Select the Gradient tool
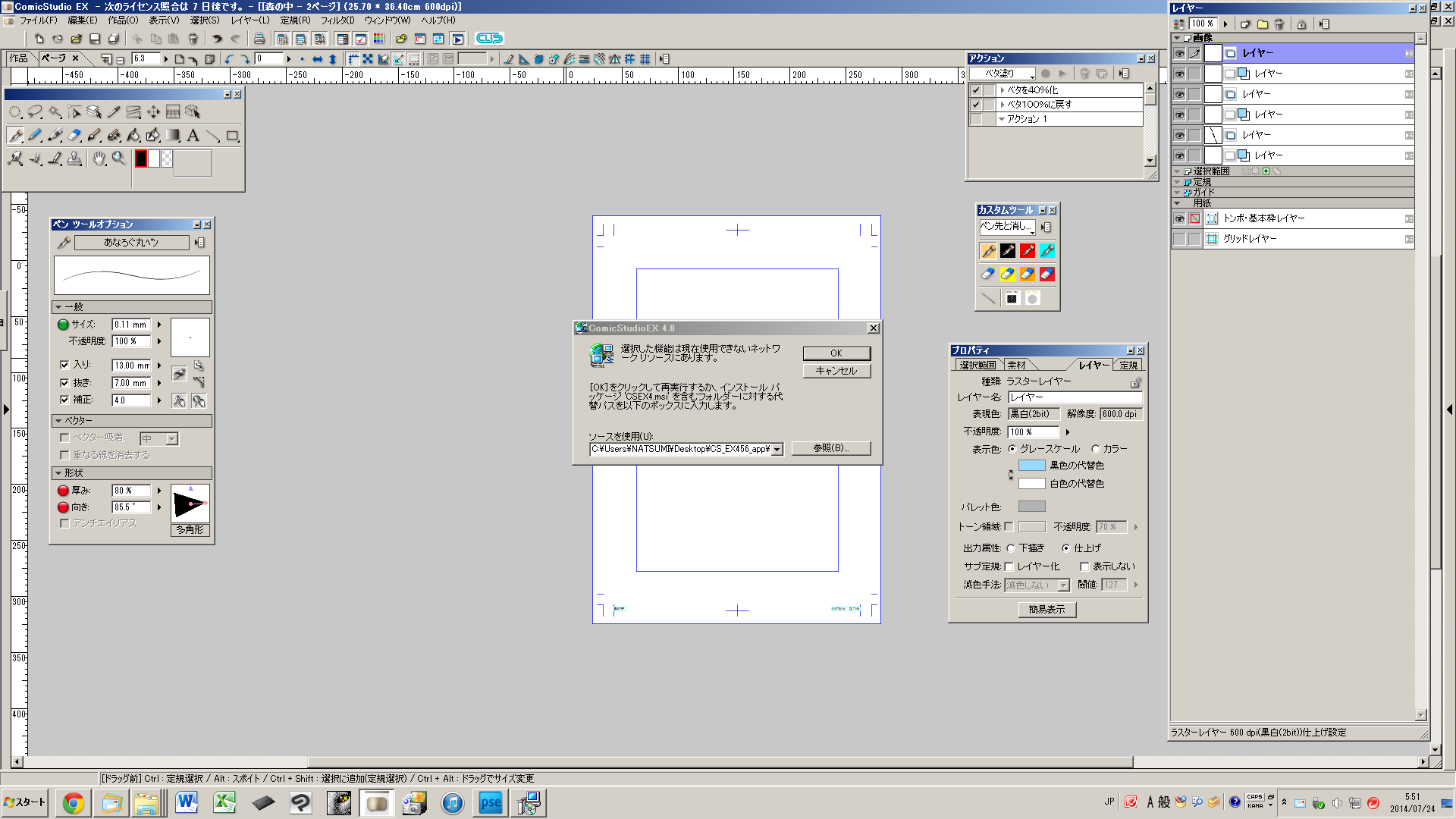 point(173,136)
